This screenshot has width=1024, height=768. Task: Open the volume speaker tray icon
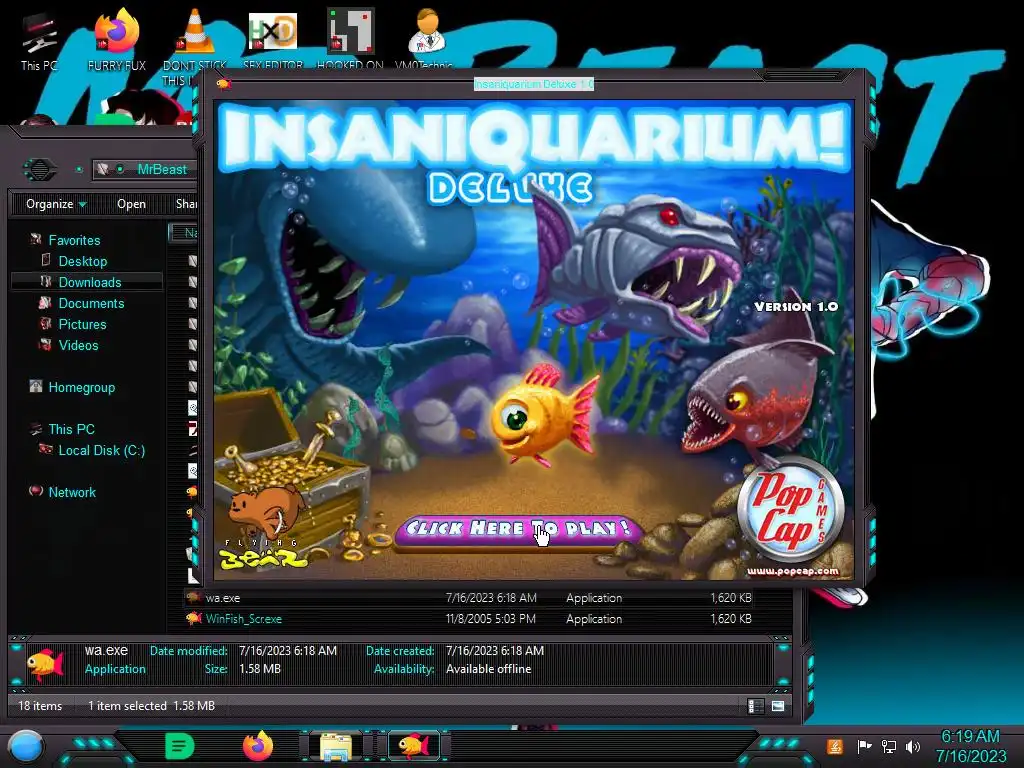pos(913,746)
